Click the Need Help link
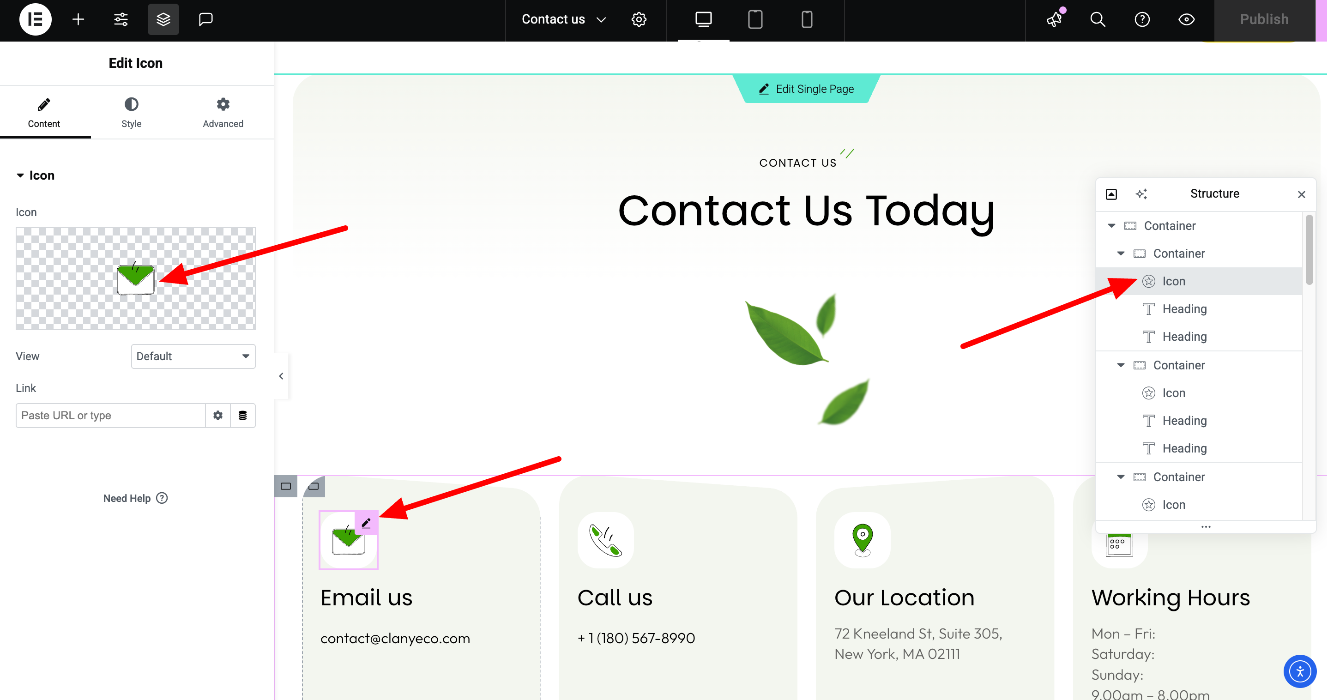Viewport: 1327px width, 700px height. pyautogui.click(x=135, y=498)
